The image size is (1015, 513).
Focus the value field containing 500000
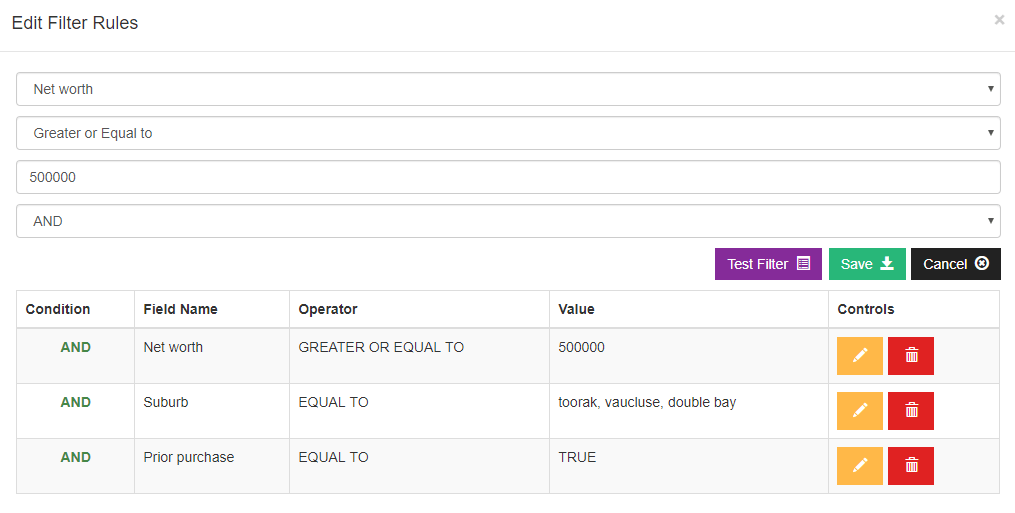pos(508,177)
